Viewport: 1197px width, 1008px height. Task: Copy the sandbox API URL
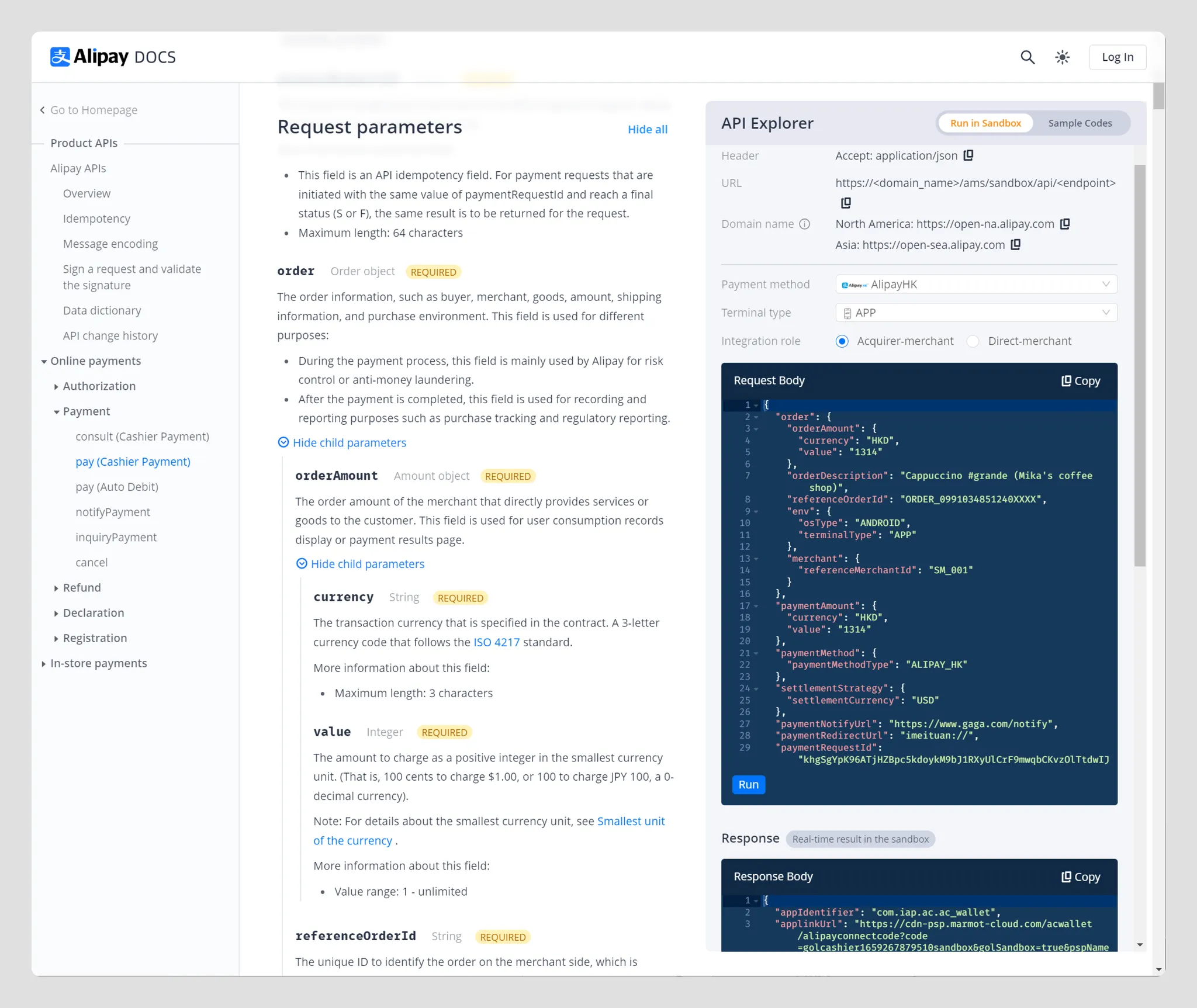[x=846, y=203]
